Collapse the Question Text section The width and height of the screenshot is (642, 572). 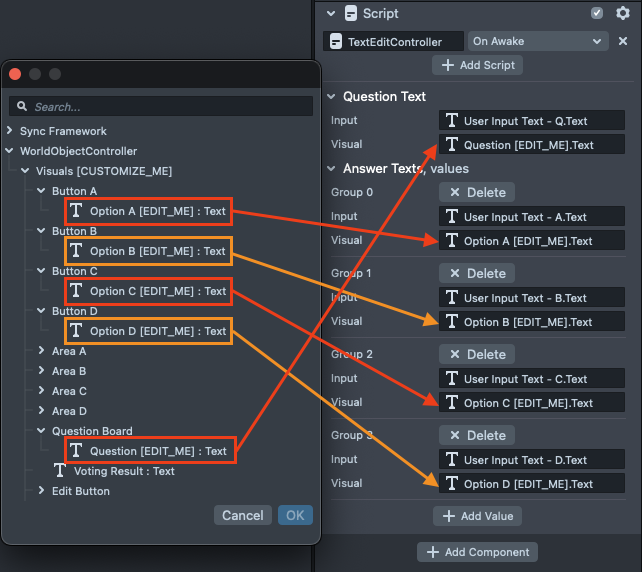pos(332,97)
